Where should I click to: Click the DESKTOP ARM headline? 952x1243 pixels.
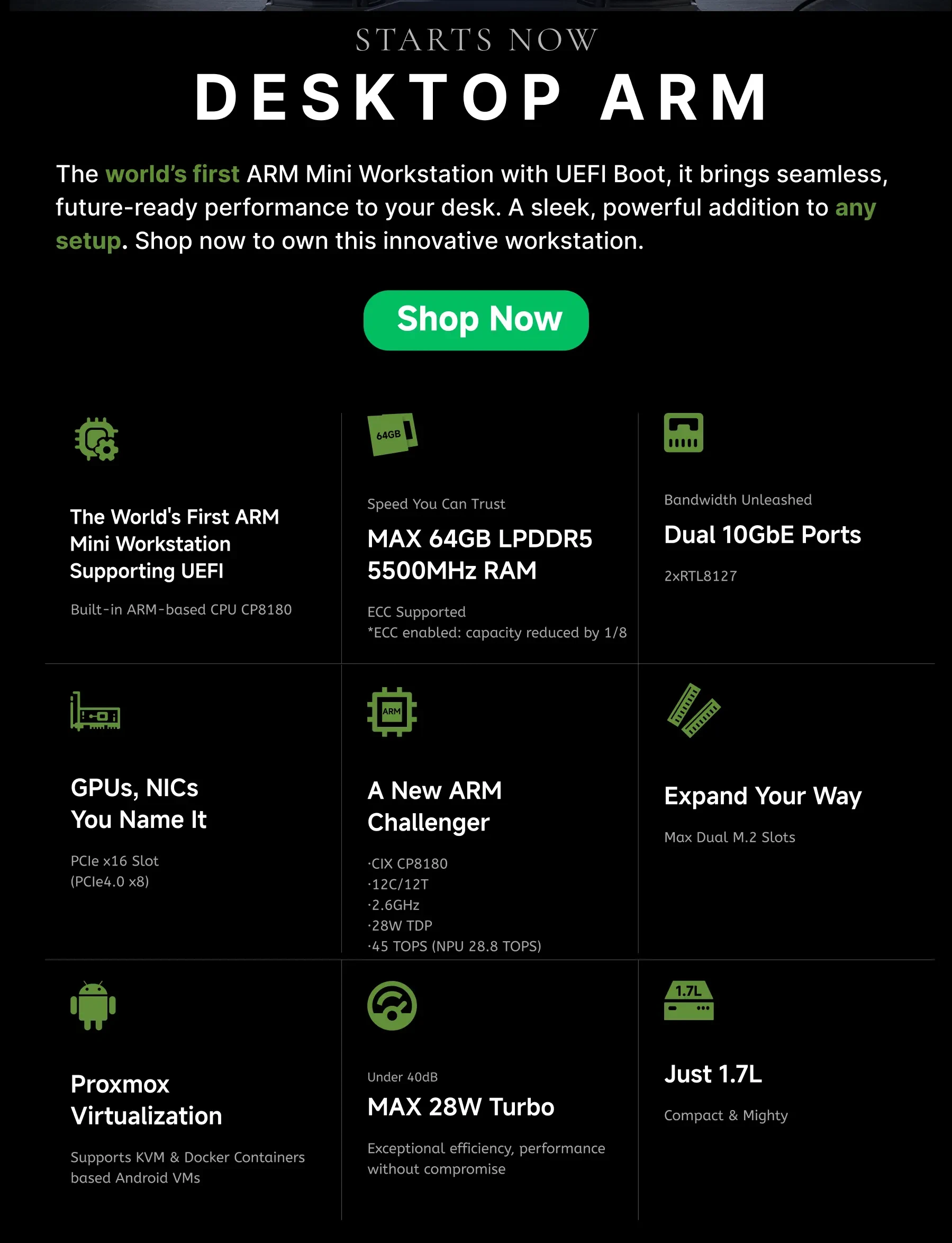pos(482,97)
